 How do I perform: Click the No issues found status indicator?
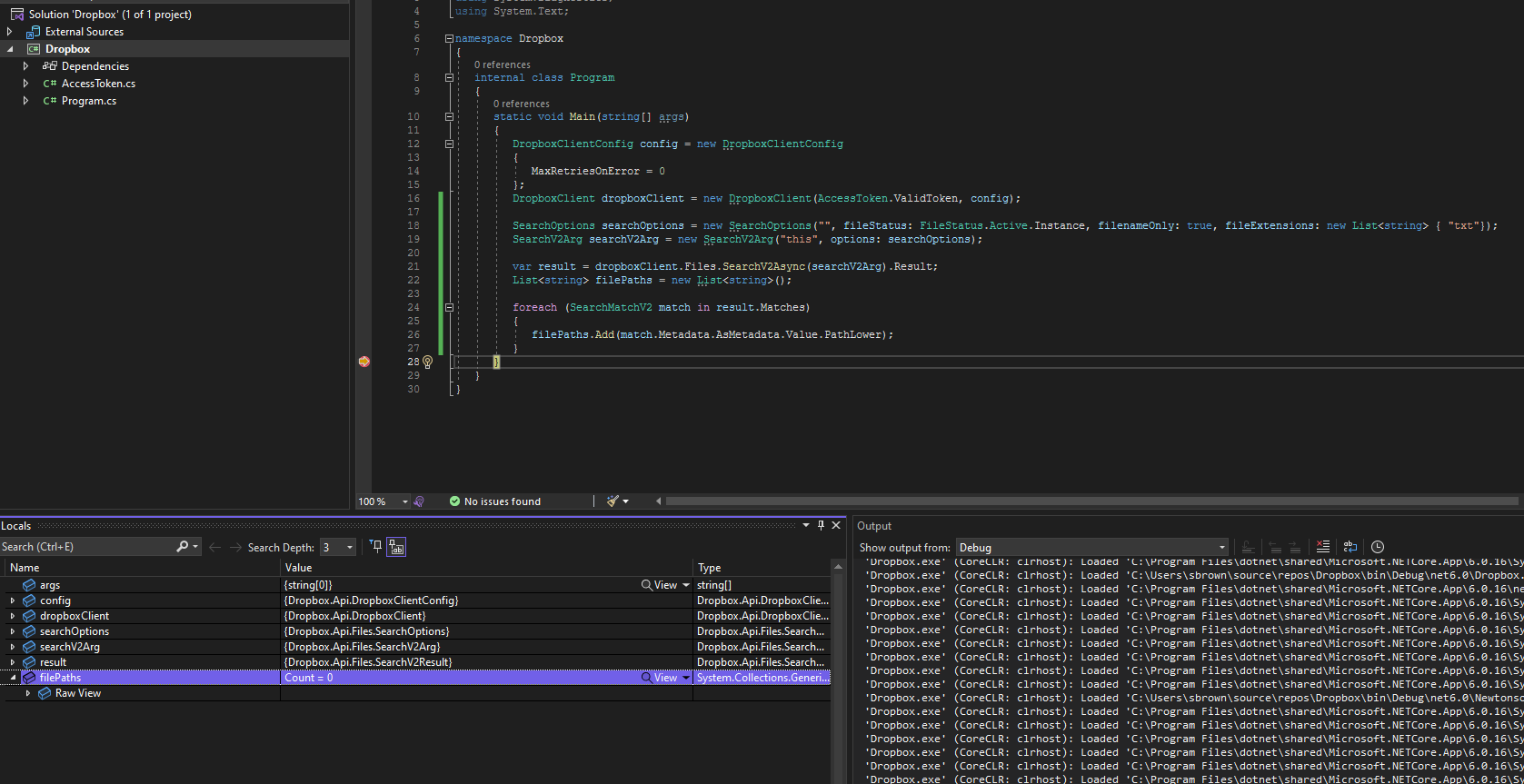coord(494,501)
